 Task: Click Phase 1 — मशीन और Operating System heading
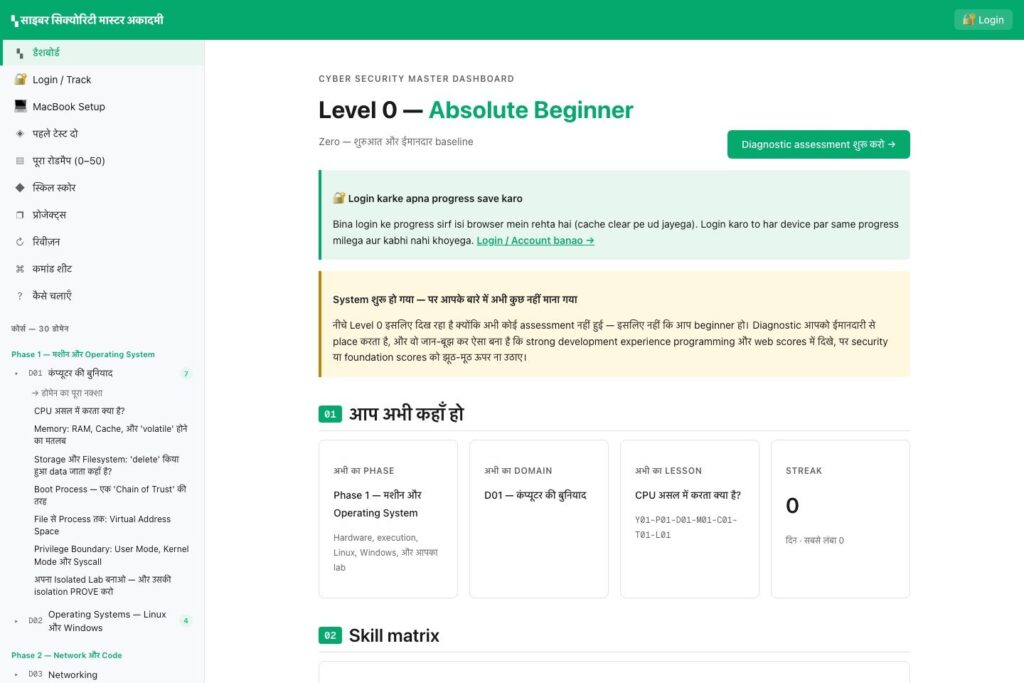click(x=83, y=354)
